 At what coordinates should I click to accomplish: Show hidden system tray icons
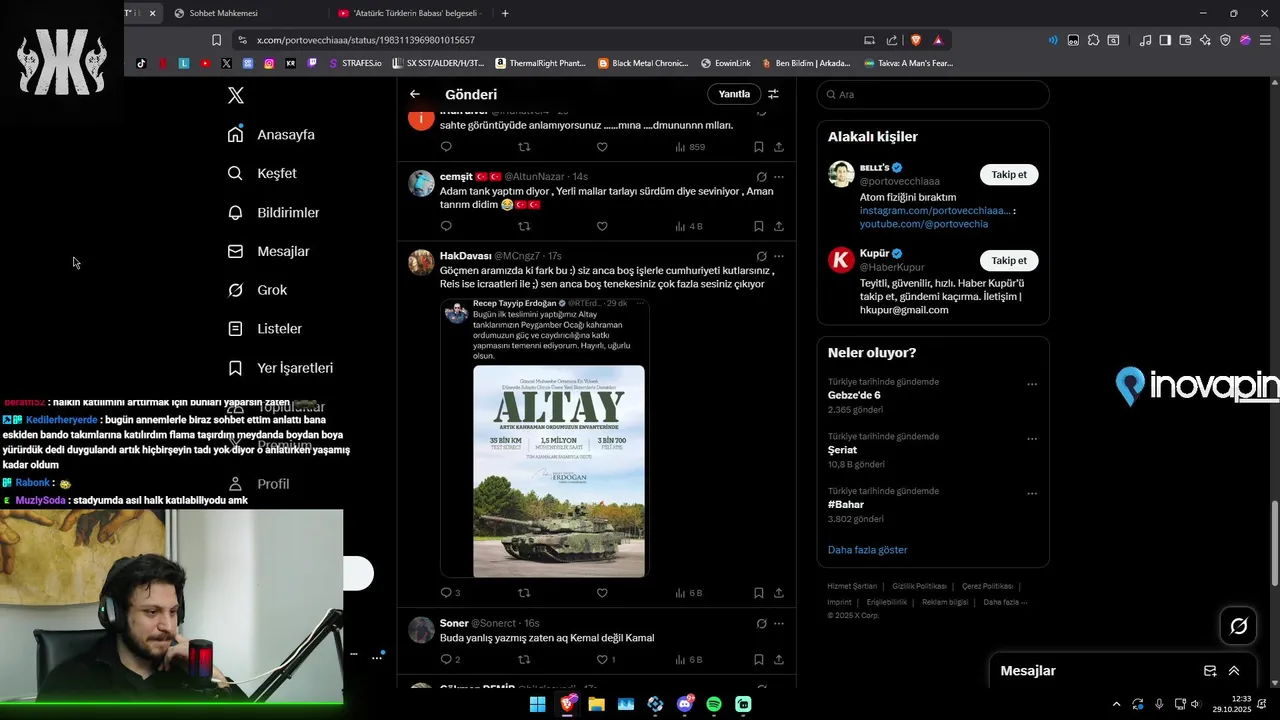(x=1116, y=704)
